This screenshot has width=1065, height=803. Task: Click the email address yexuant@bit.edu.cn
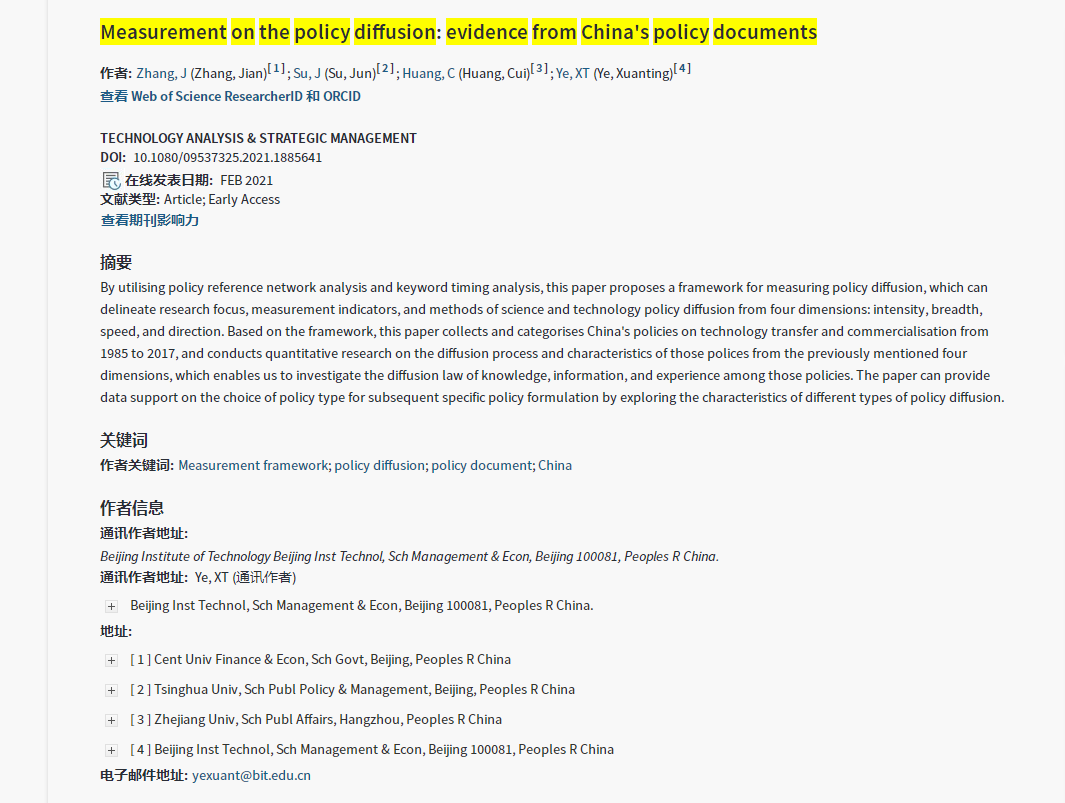[251, 776]
